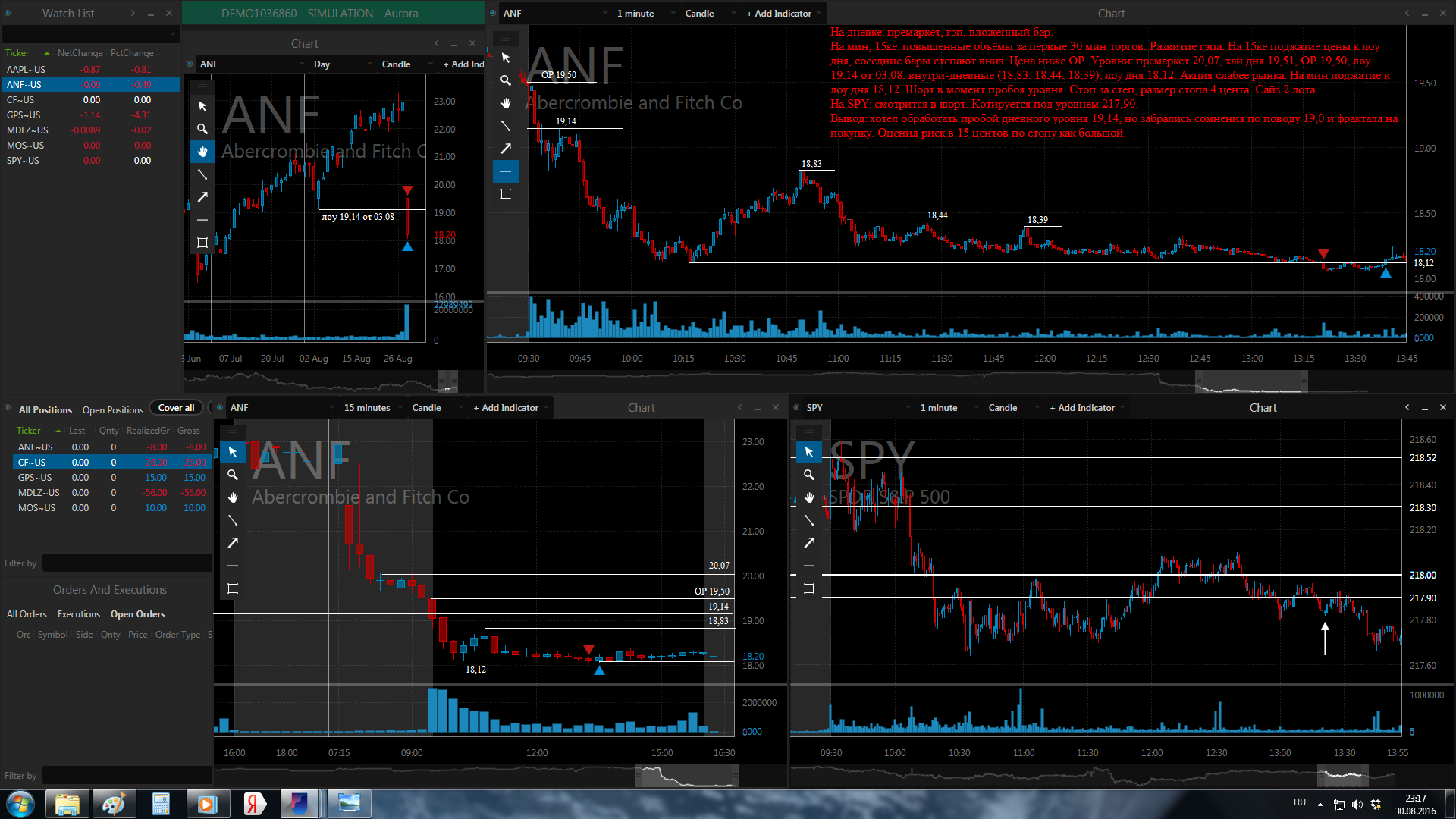Open the SPY symbol dropdown
This screenshot has width=1456, height=819.
click(857, 408)
